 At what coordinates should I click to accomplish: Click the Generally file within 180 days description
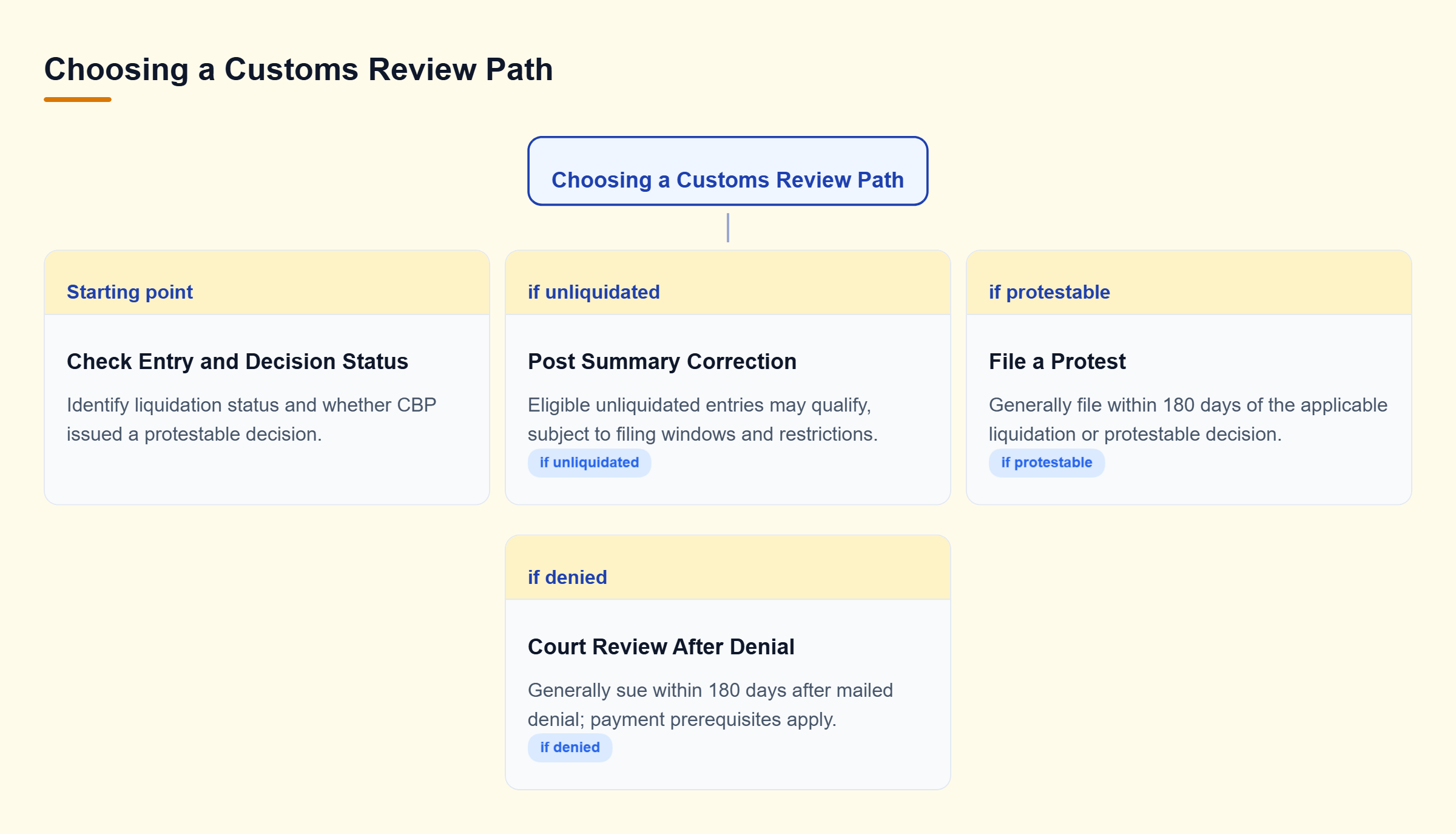click(x=1188, y=419)
